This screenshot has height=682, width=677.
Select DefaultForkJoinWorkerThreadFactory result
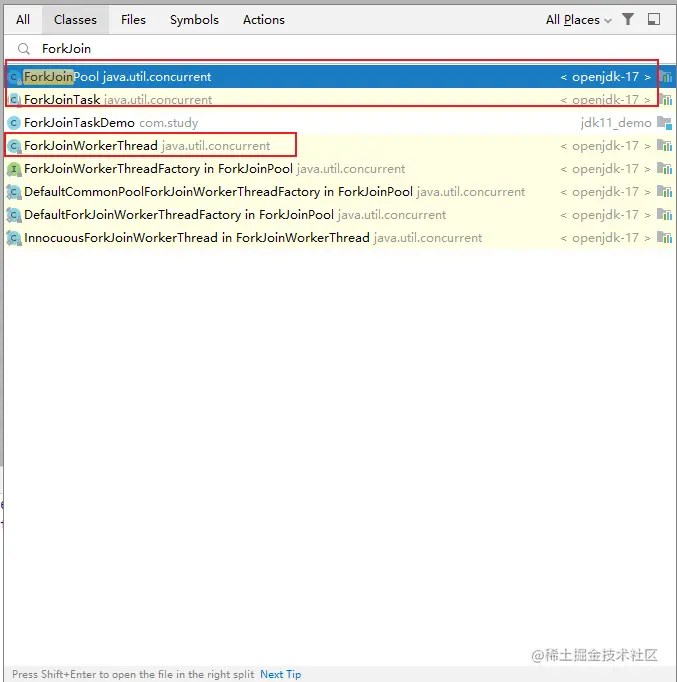point(340,215)
